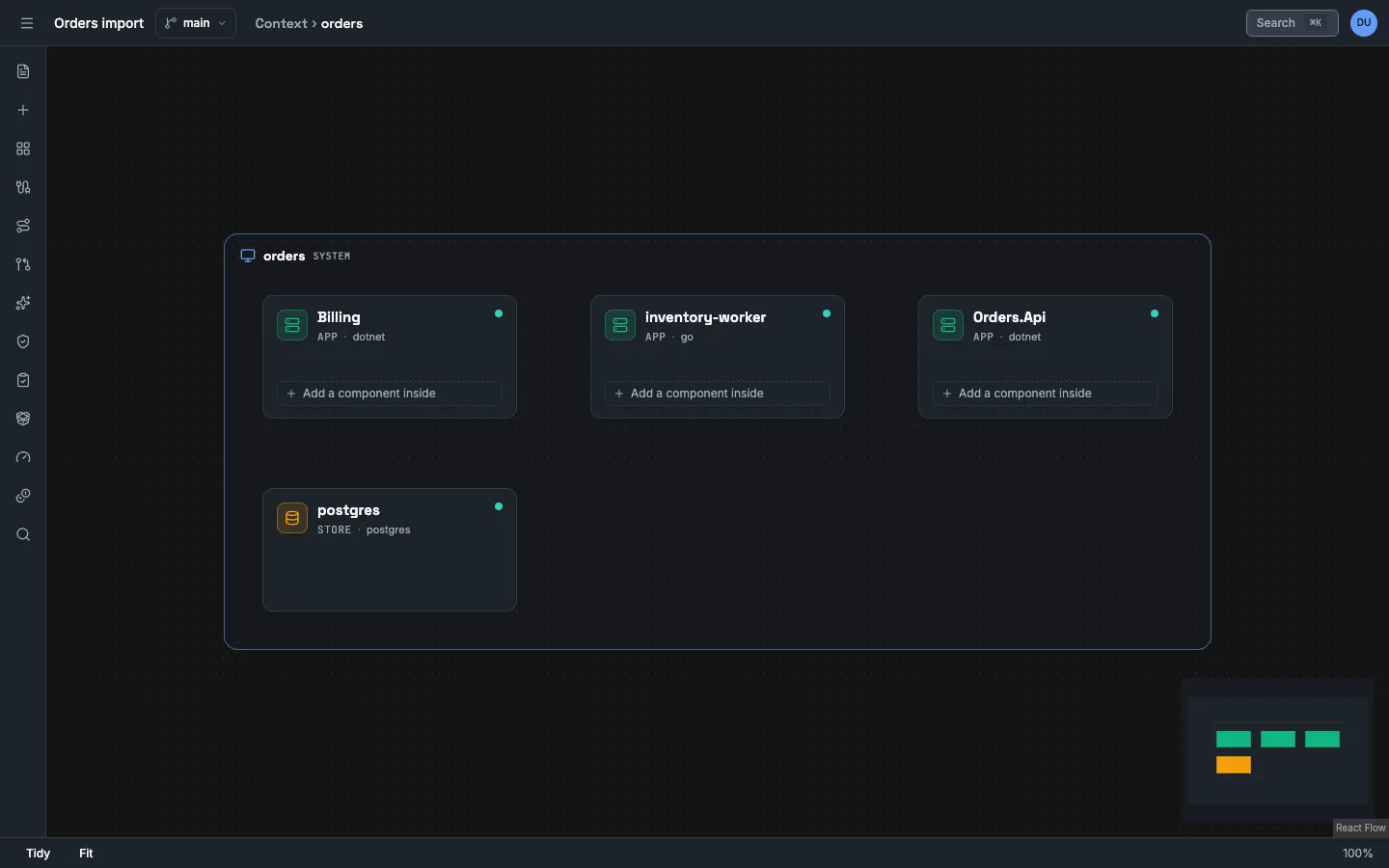Click the orders system monitor icon

coord(248,256)
